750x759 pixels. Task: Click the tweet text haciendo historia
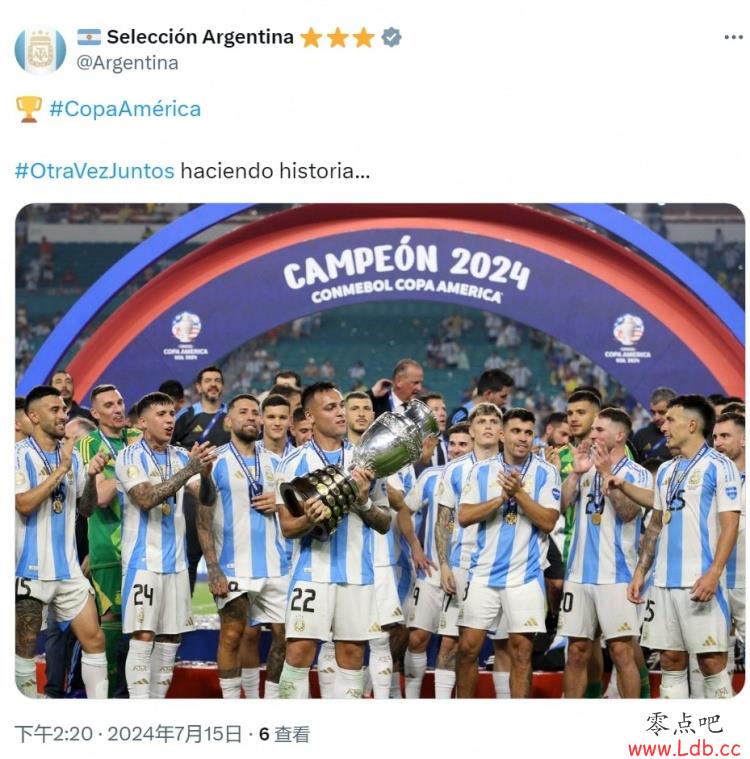tap(275, 171)
